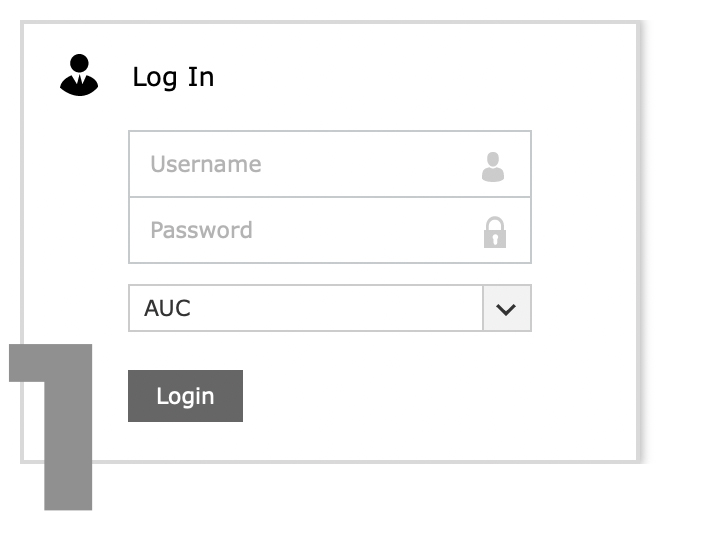Image resolution: width=704 pixels, height=534 pixels.
Task: Click the Username placeholder text
Action: coord(206,164)
